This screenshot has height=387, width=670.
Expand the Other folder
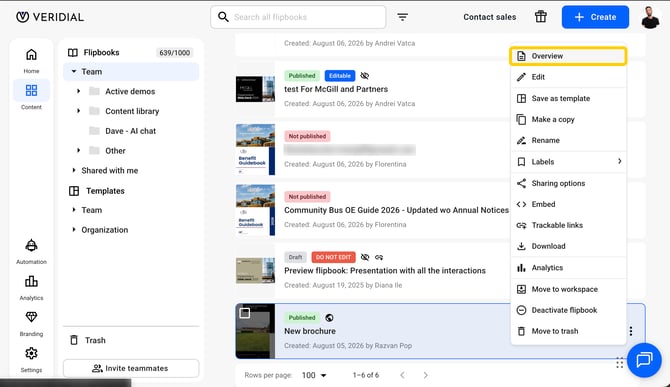point(78,150)
